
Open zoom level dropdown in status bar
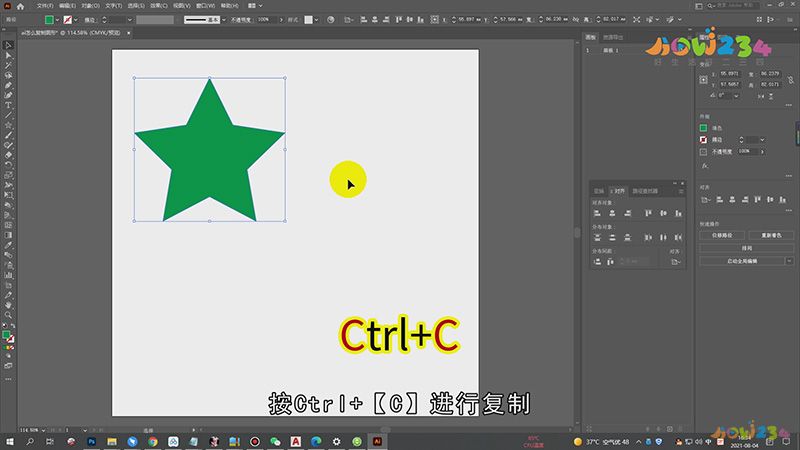coord(43,430)
